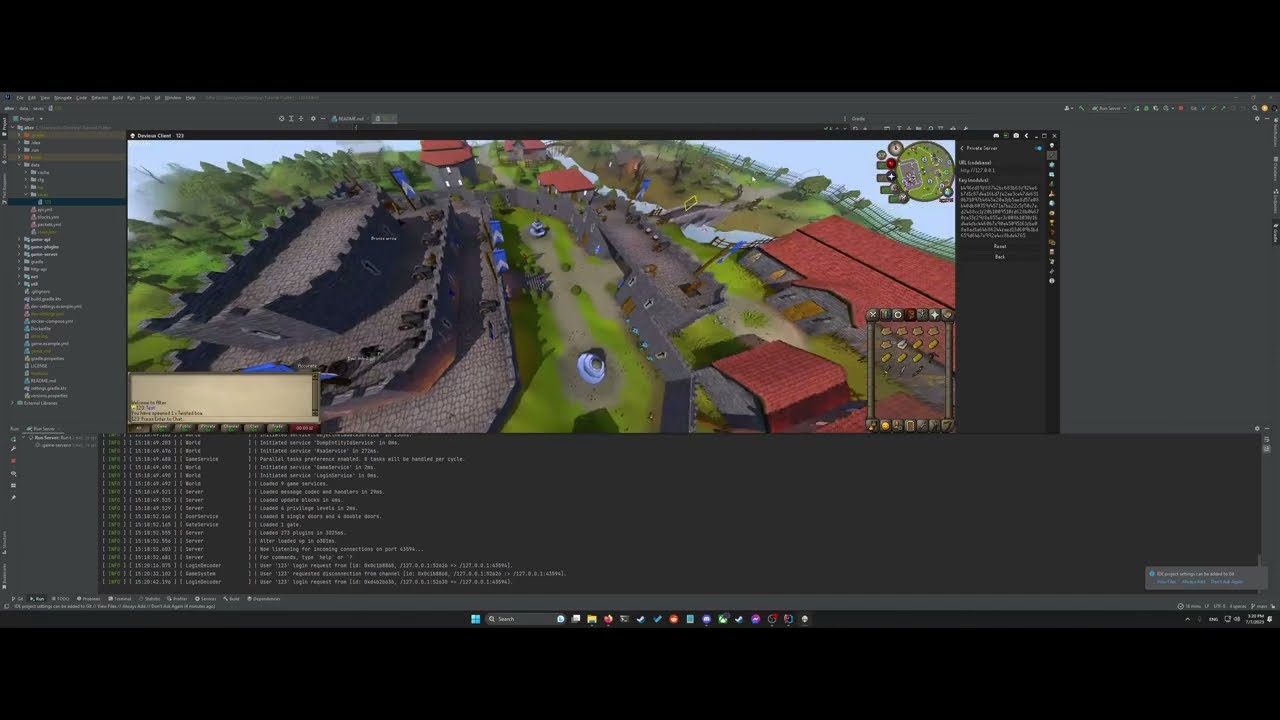Viewport: 1280px width, 720px height.
Task: Open the File menu
Action: click(20, 98)
